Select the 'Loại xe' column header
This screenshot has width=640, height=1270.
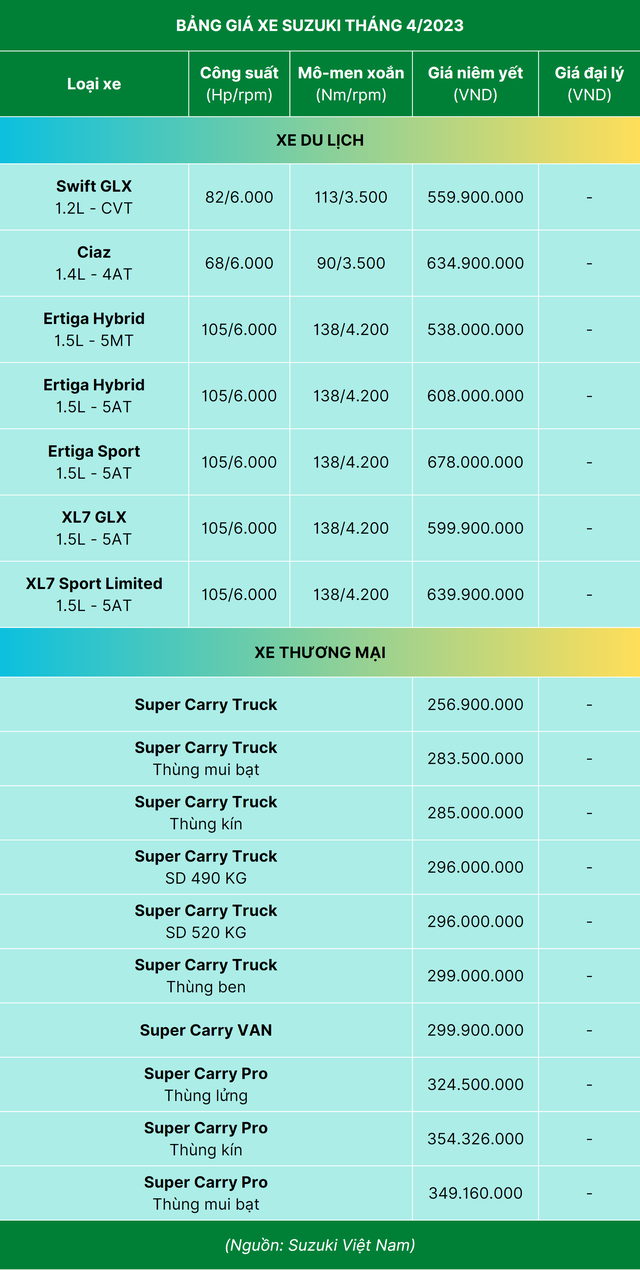pos(94,84)
